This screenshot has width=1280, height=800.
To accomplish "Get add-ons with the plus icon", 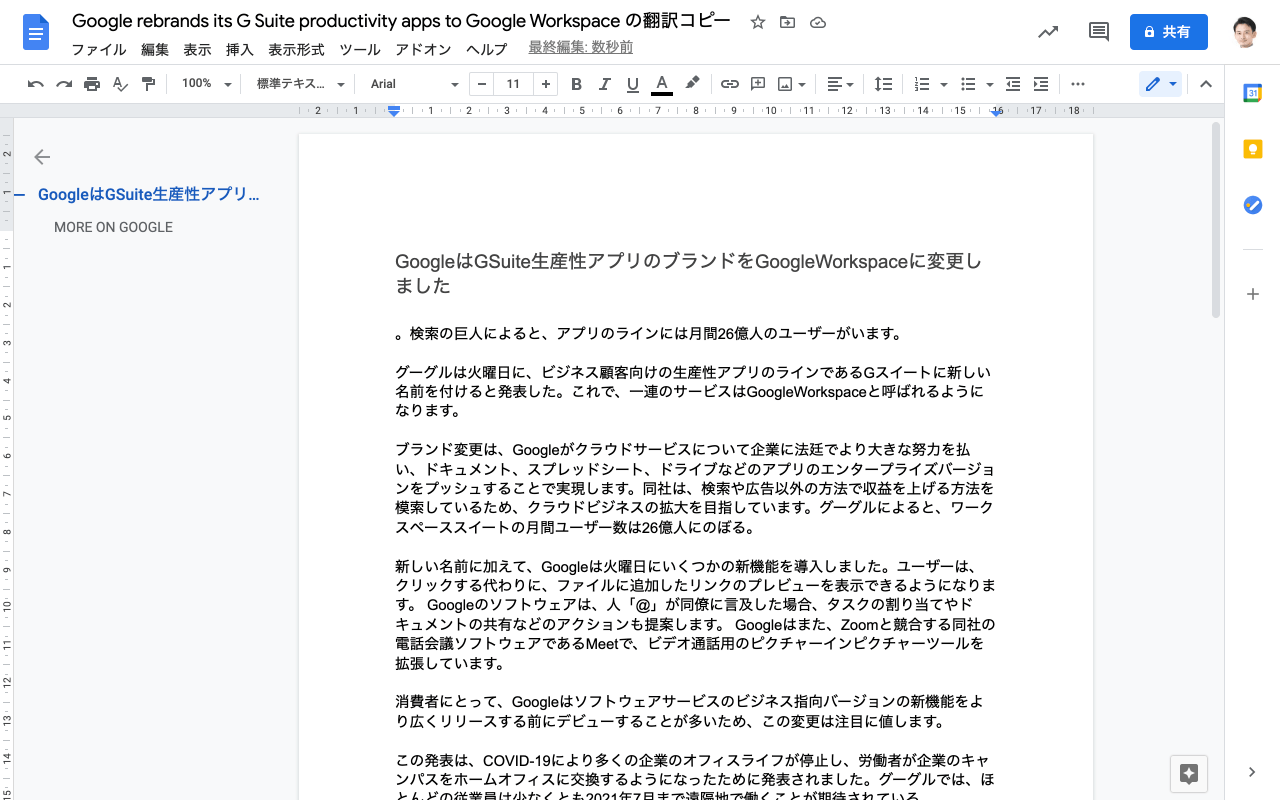I will [1252, 294].
